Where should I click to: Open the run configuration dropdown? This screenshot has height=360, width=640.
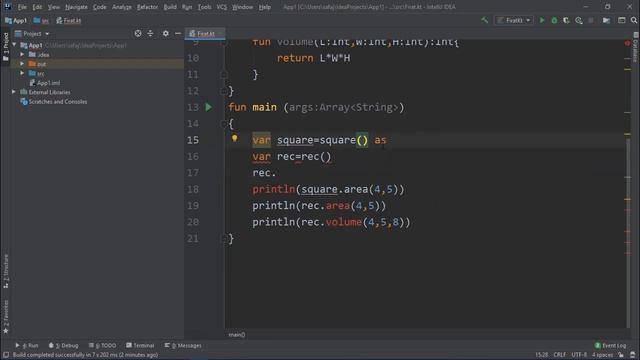point(514,20)
